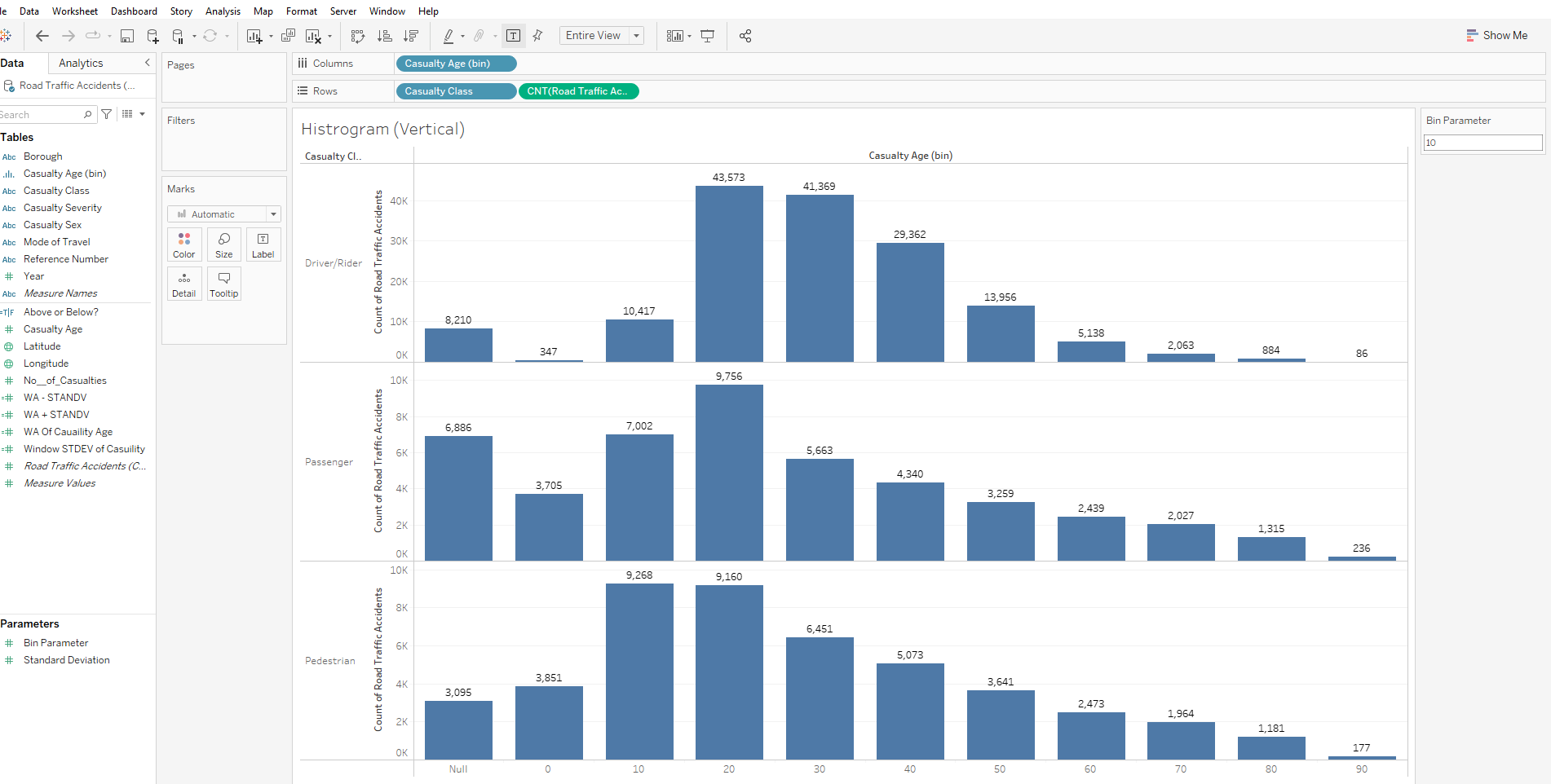Click the Tooltip button on Marks card
1551x784 pixels.
click(224, 284)
